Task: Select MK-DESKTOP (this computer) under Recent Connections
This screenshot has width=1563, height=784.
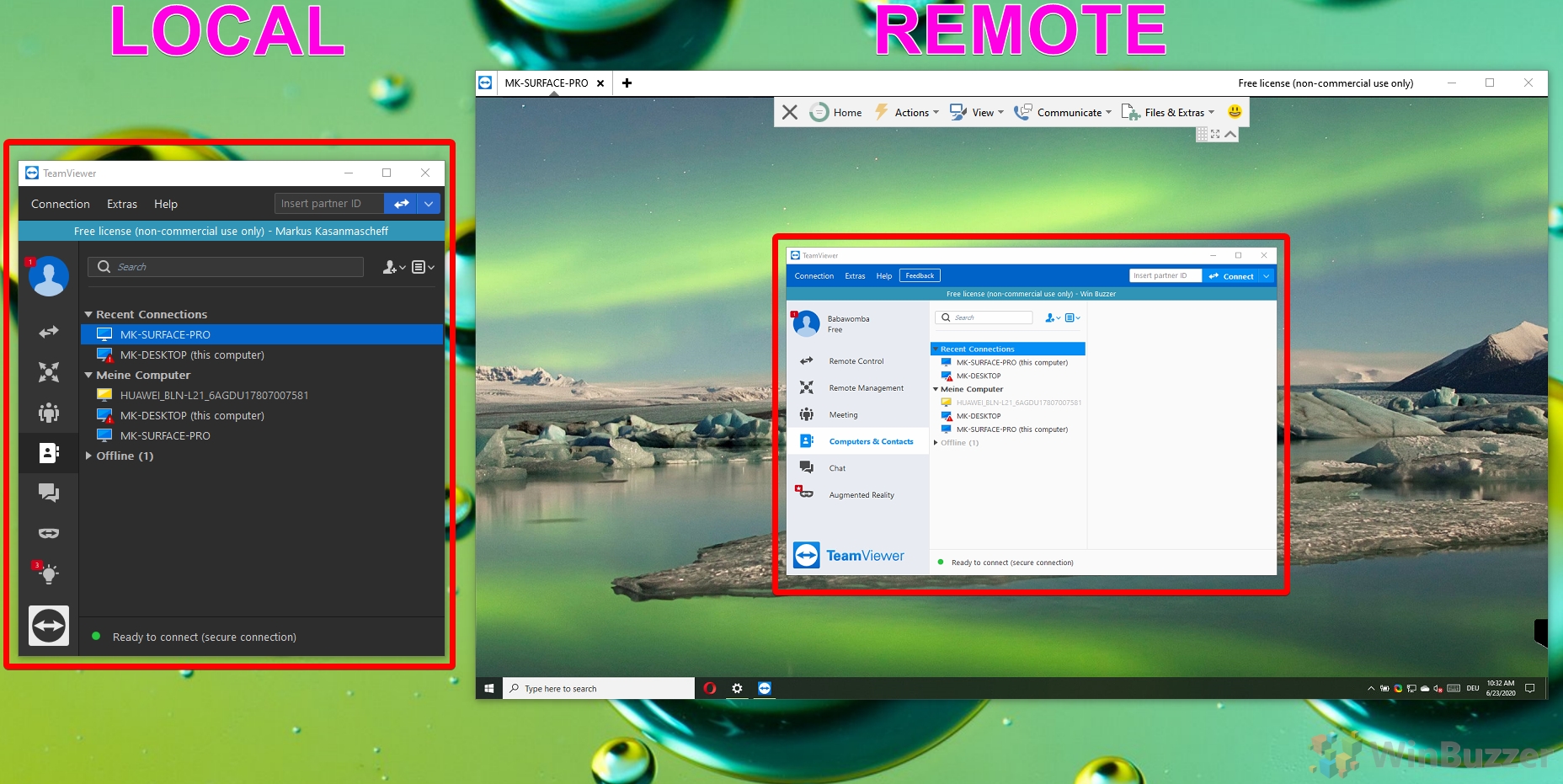Action: [262, 355]
